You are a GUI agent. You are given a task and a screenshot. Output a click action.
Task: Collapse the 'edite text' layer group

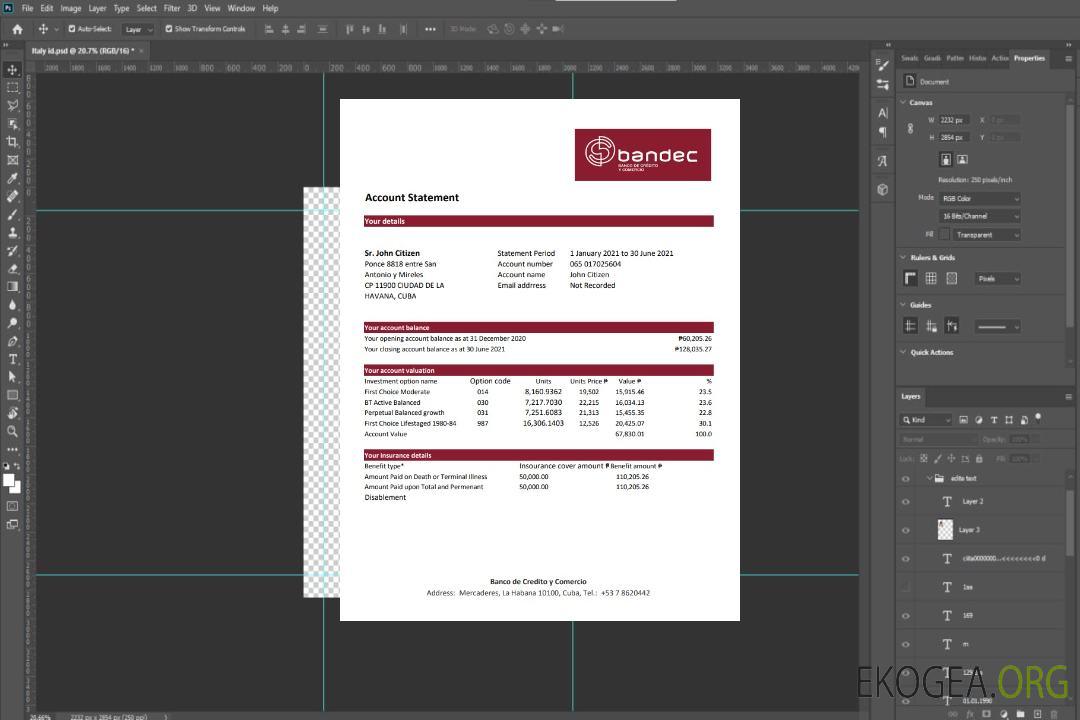click(929, 478)
